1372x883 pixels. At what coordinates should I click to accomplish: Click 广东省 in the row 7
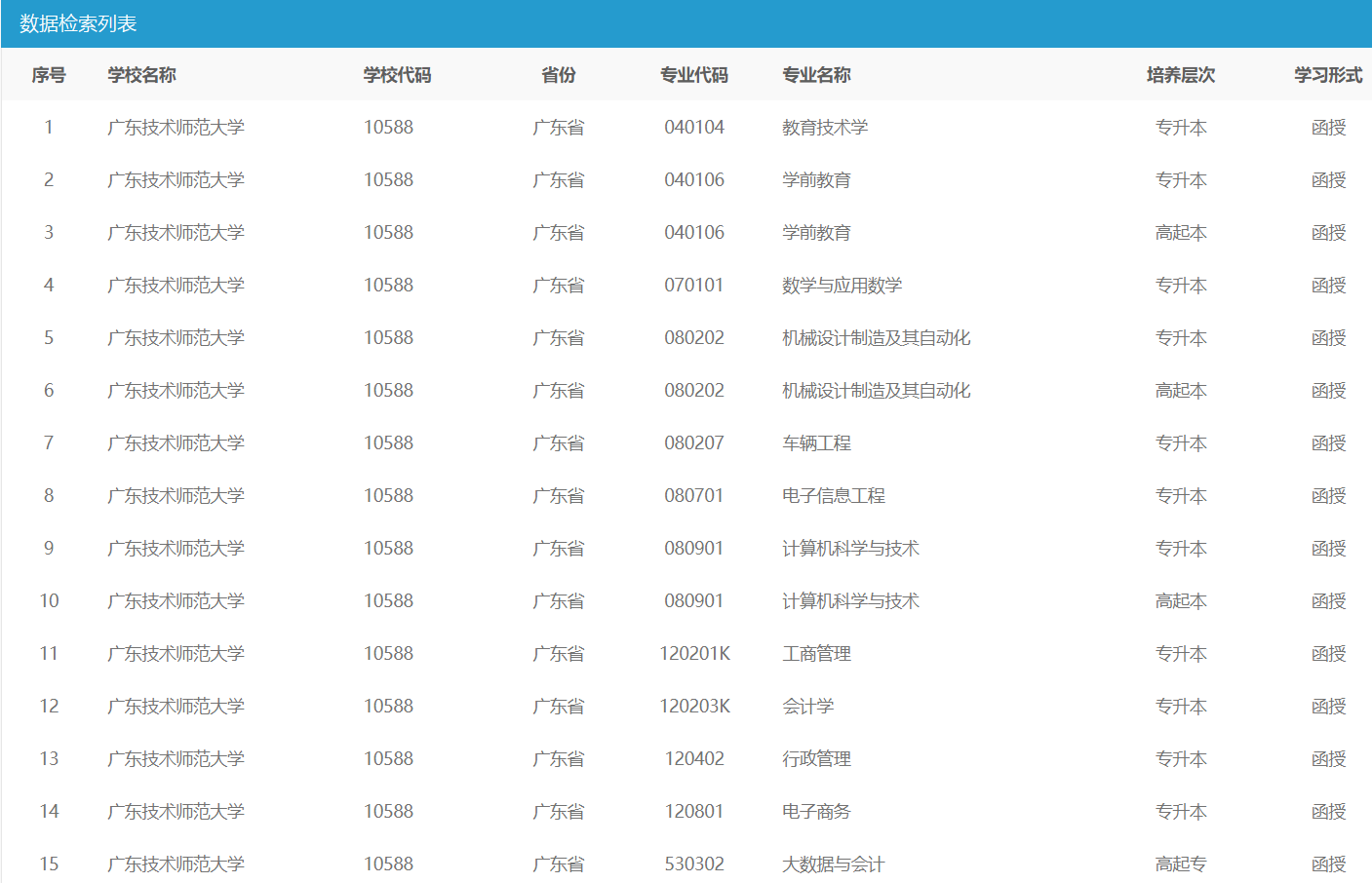tap(559, 443)
